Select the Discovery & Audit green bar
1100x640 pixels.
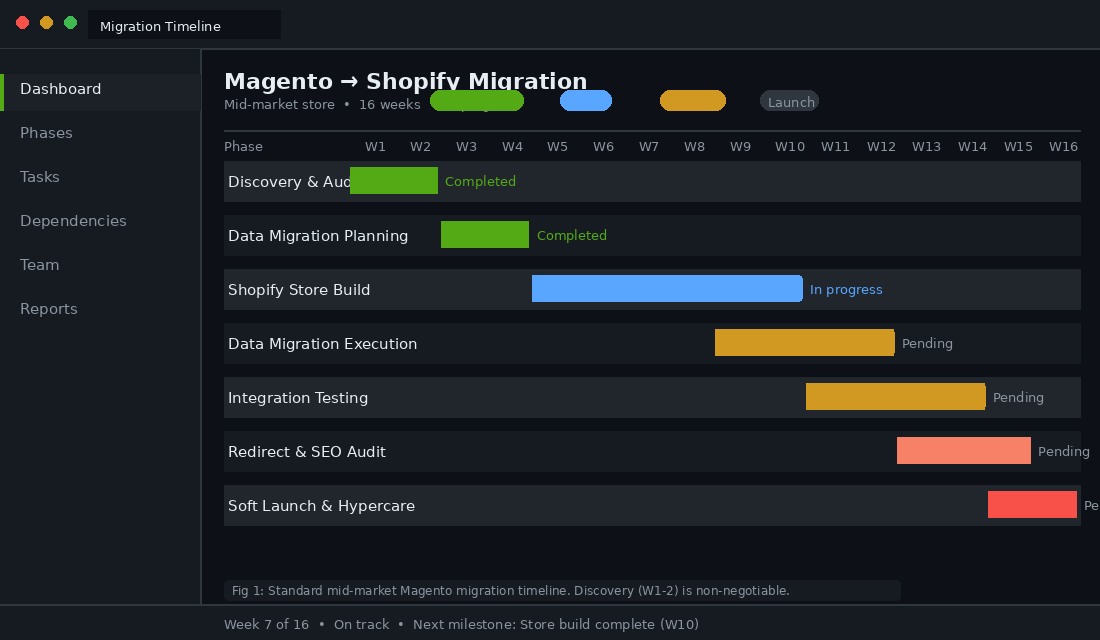pyautogui.click(x=394, y=181)
